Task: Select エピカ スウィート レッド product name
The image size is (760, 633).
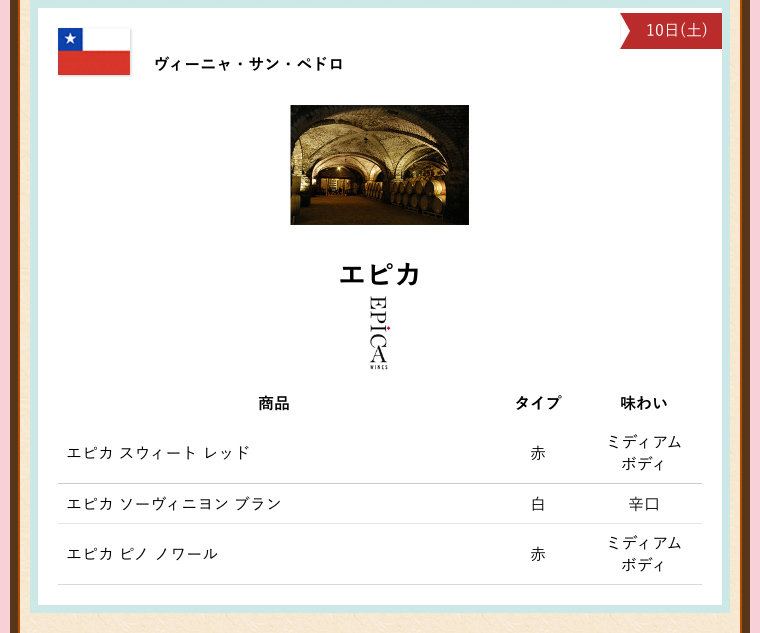Action: (x=158, y=453)
